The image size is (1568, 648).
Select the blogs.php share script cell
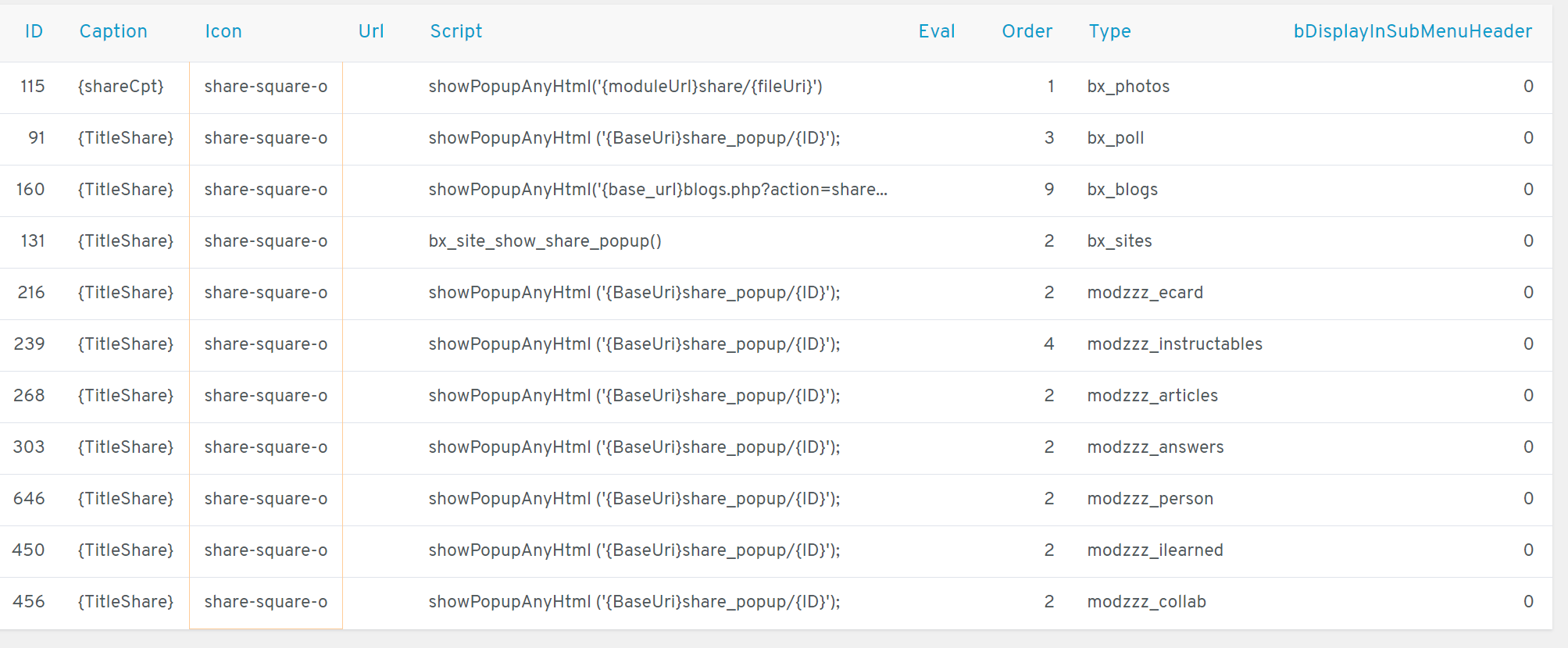pos(658,190)
